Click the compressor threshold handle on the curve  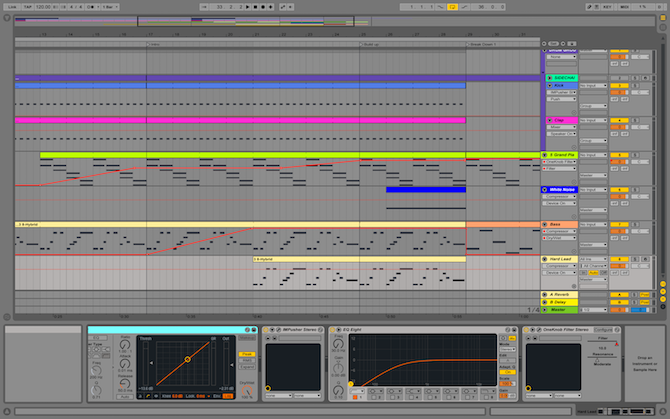[186, 357]
